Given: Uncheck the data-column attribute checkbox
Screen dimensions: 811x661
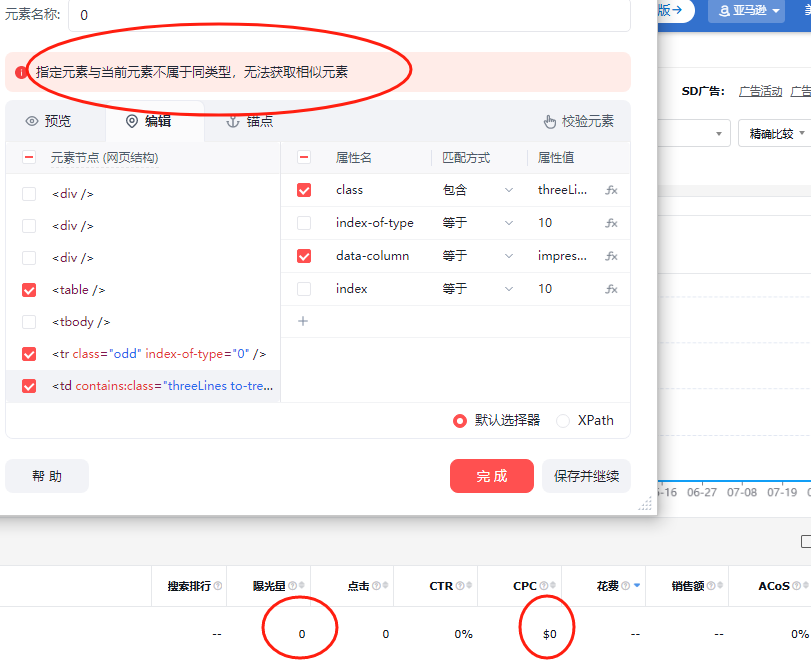Looking at the screenshot, I should tap(304, 256).
